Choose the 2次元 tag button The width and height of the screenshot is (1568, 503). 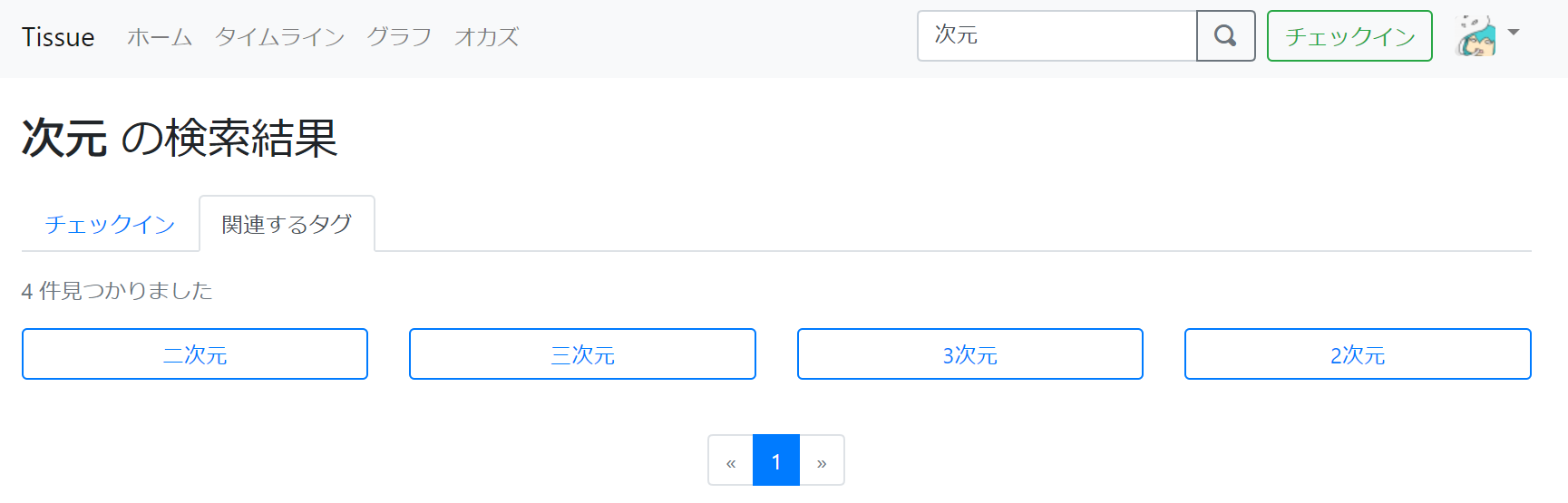(1358, 354)
